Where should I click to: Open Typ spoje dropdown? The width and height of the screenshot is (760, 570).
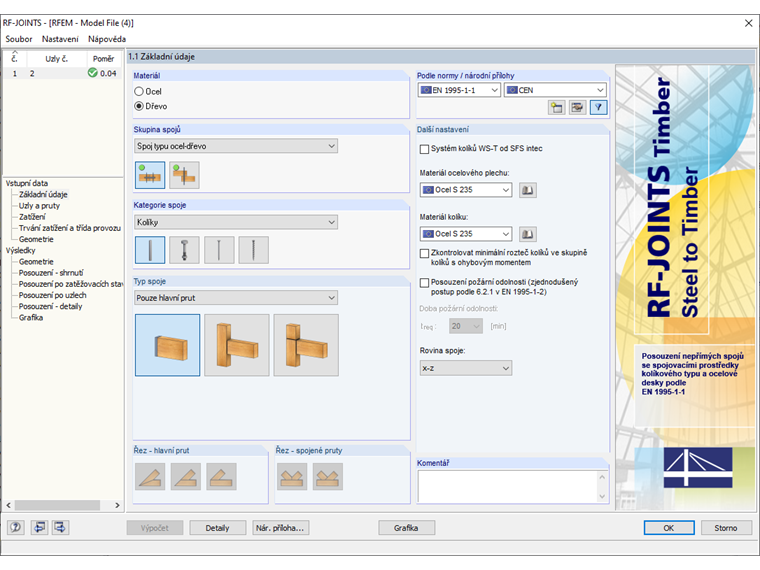(x=236, y=298)
